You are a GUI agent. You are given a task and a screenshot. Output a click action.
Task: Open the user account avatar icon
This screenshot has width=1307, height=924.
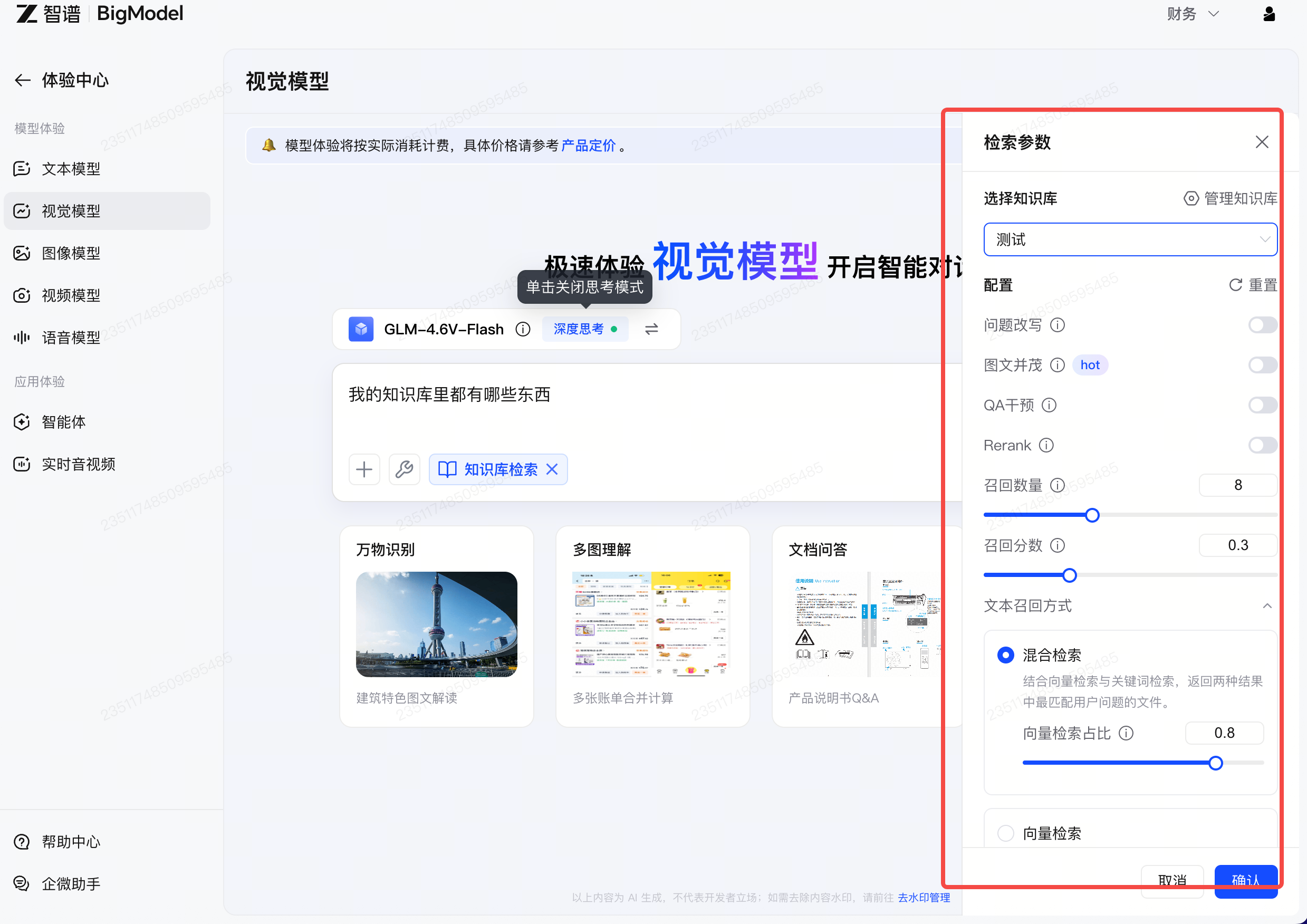point(1269,14)
